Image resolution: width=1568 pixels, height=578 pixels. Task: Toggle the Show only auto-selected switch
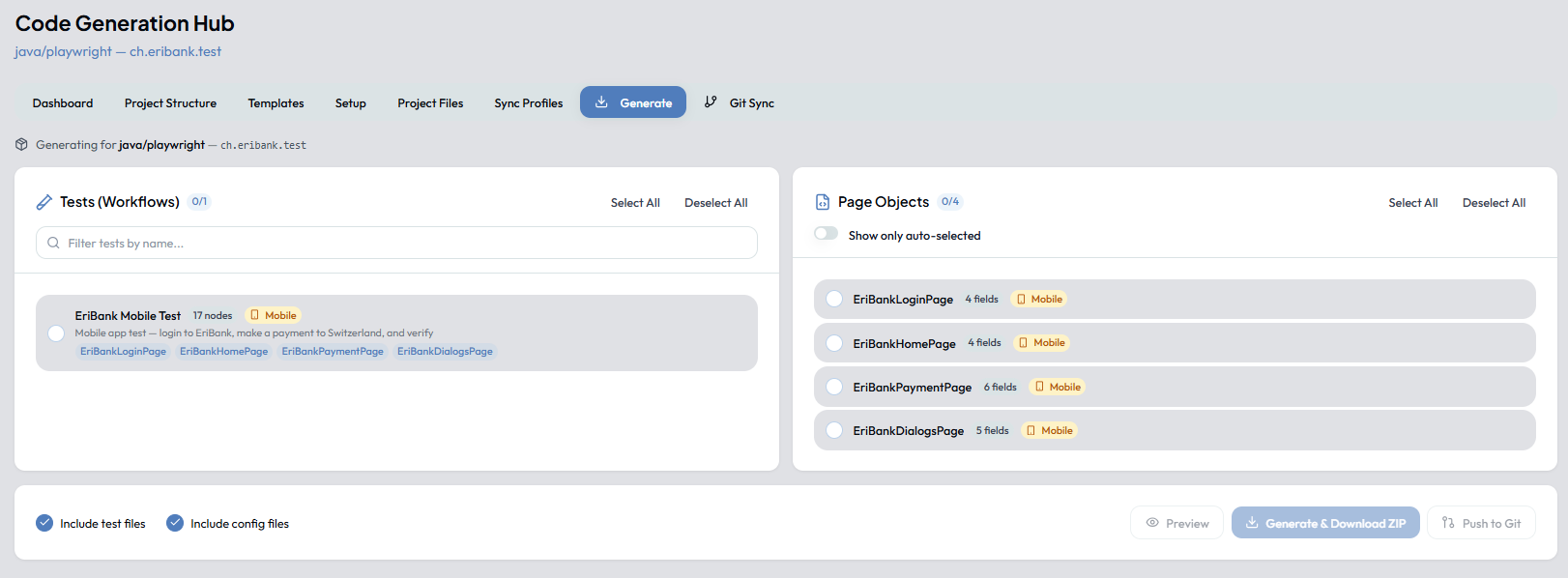point(826,234)
